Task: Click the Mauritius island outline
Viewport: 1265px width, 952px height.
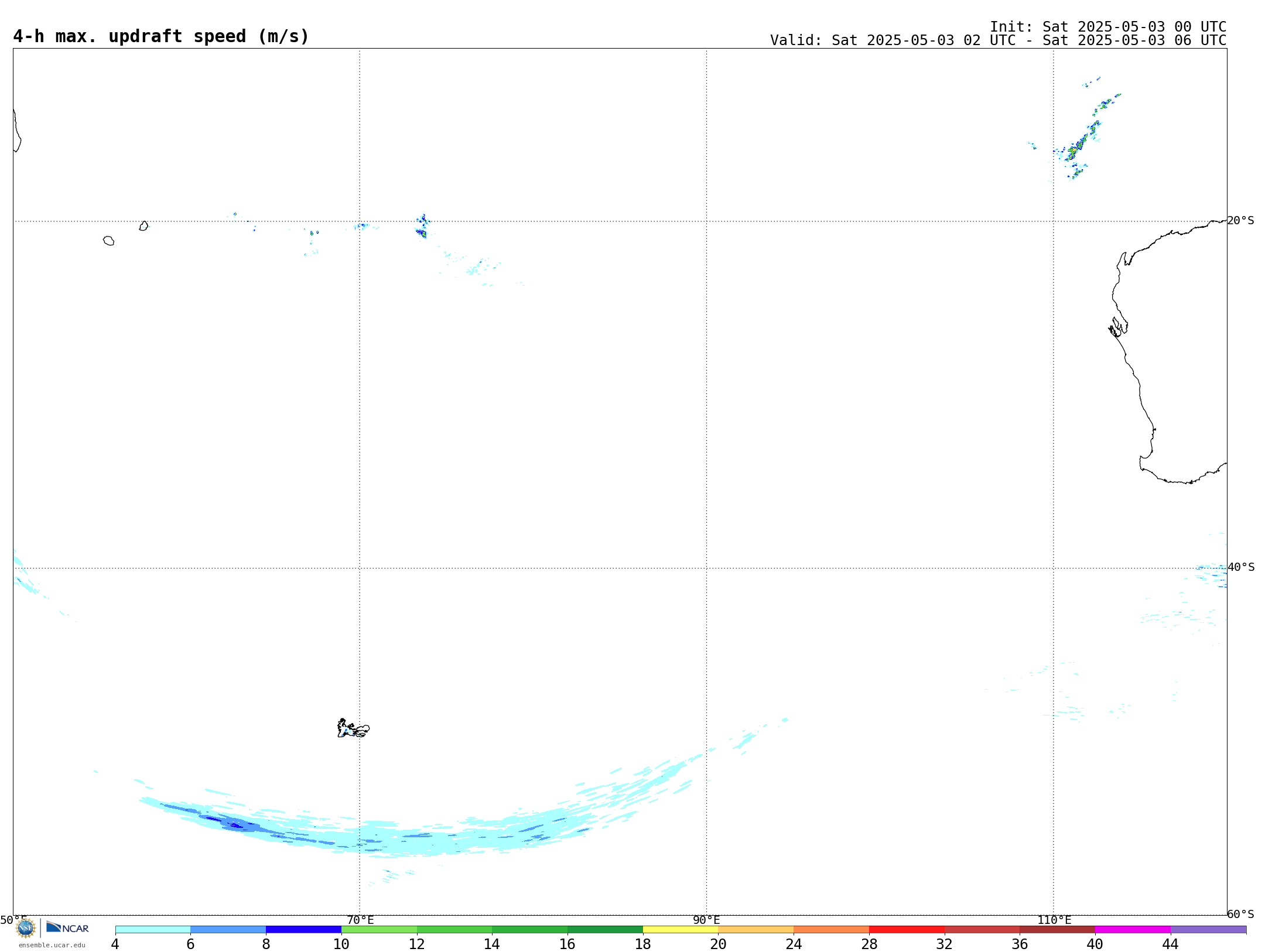Action: 143,226
